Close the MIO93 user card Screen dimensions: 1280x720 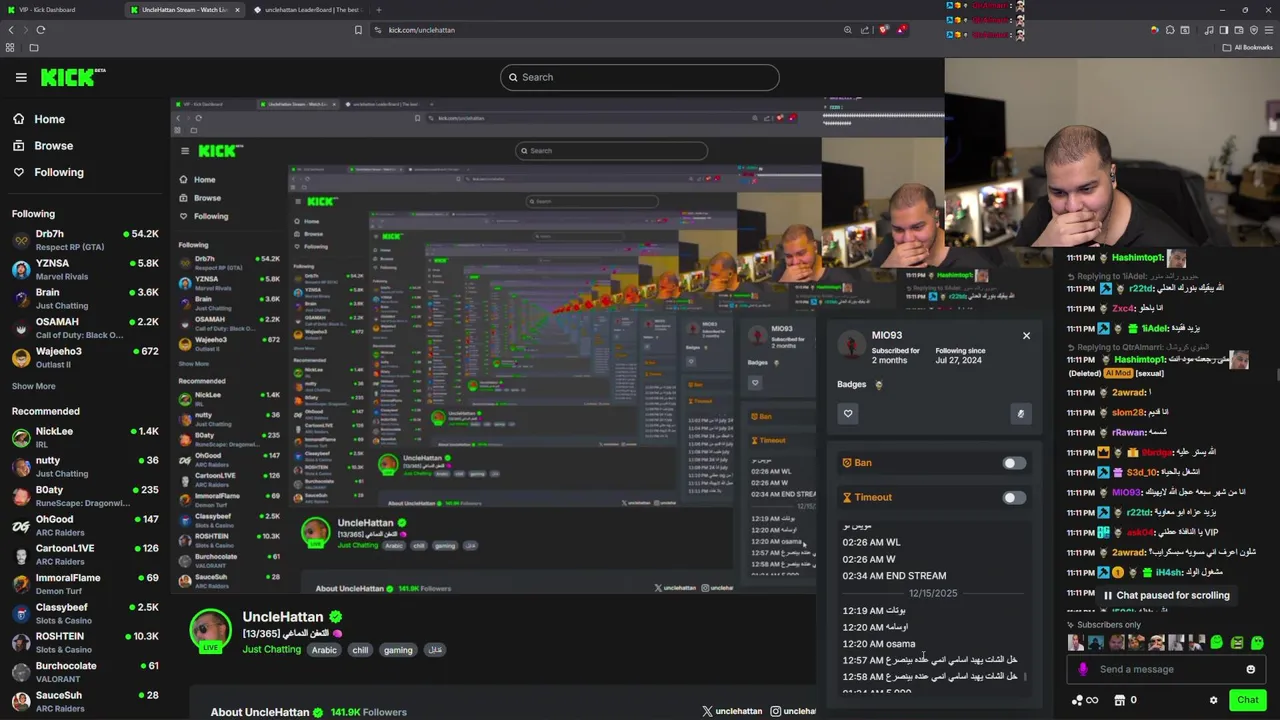point(1026,336)
